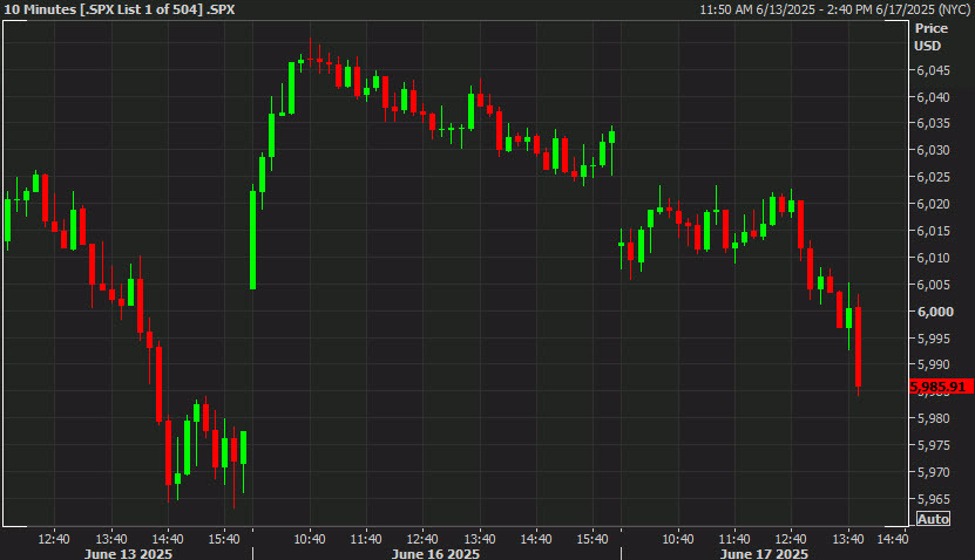Select the June 17 2025 date label
Screen dimensions: 975x560
[764, 553]
